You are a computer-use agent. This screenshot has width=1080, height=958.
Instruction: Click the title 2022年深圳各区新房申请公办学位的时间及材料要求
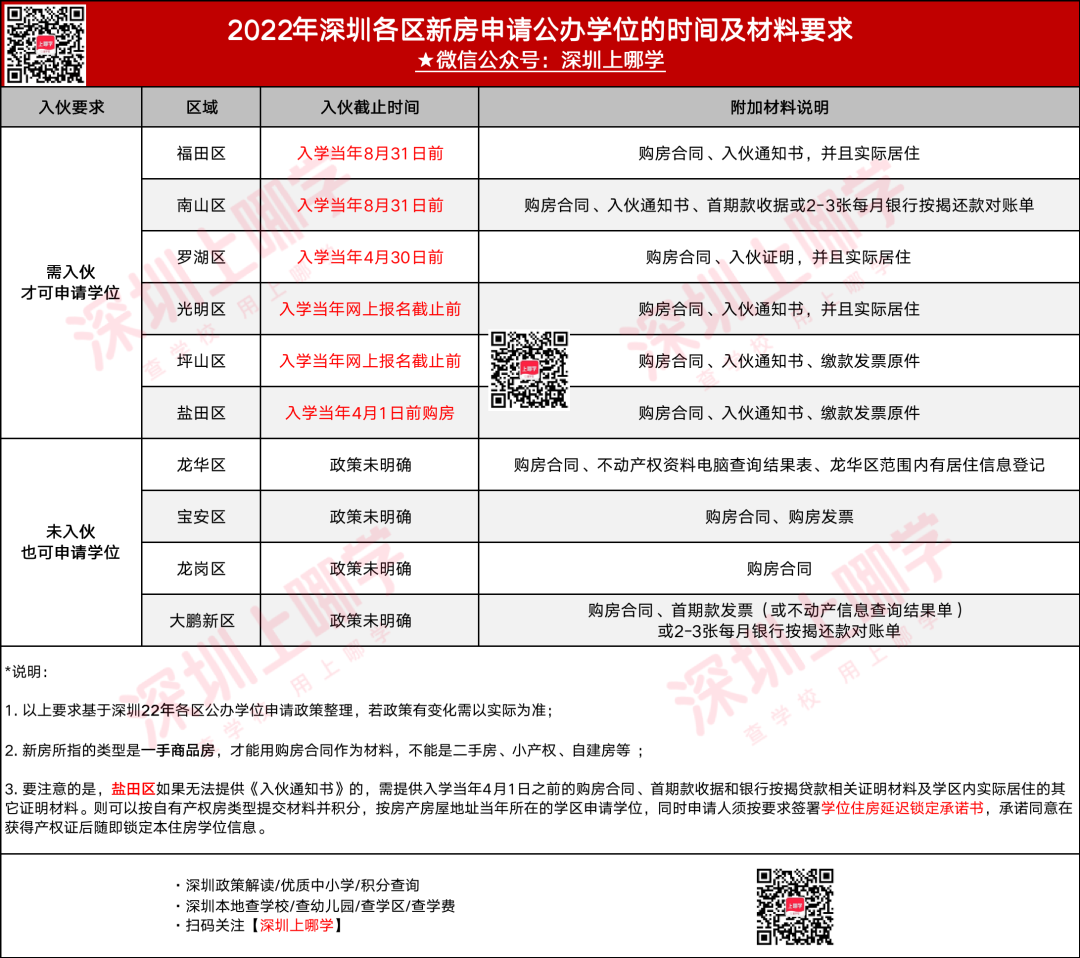540,30
